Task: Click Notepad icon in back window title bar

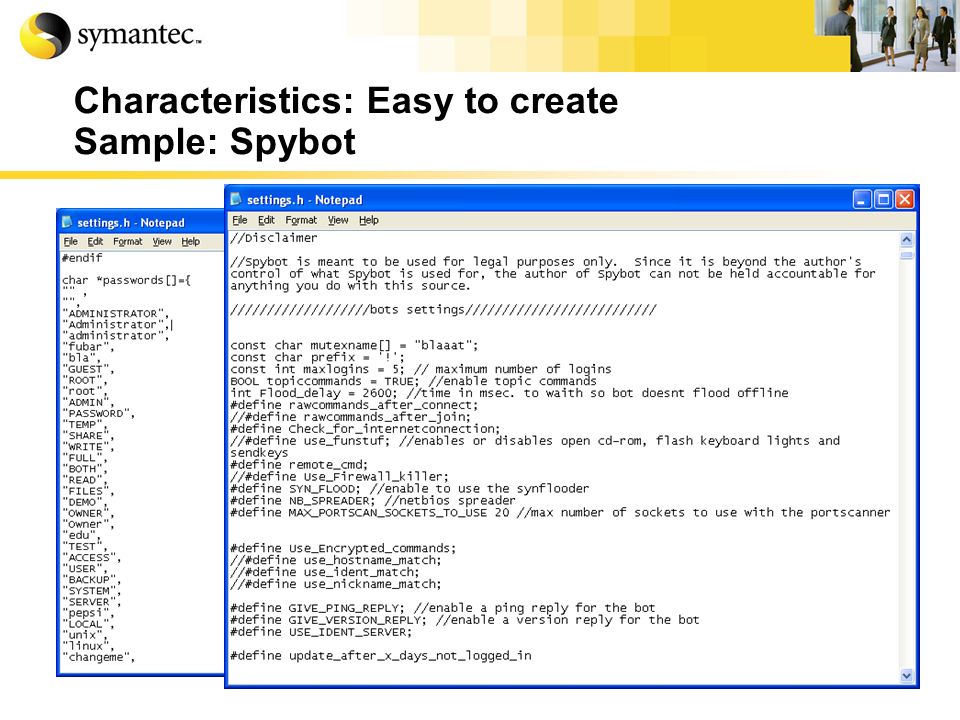Action: click(67, 222)
